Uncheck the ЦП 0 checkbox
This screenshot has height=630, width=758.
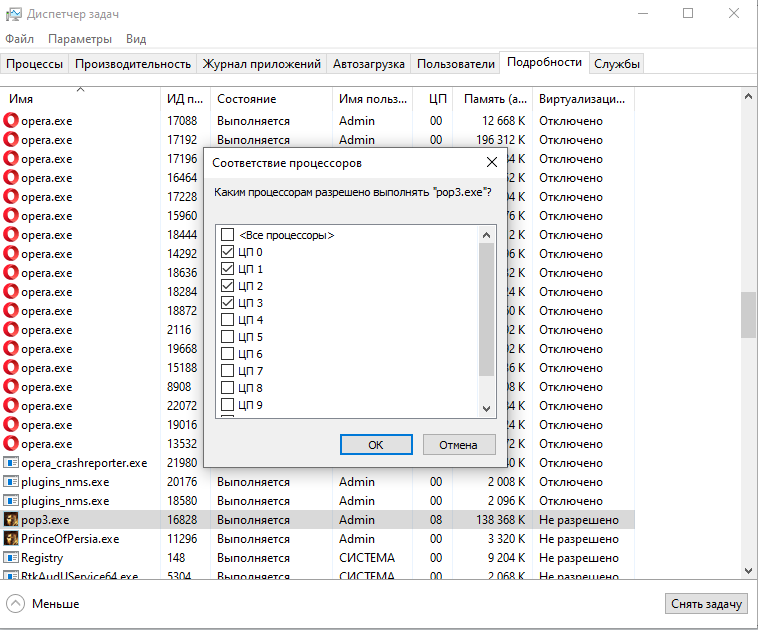[228, 252]
